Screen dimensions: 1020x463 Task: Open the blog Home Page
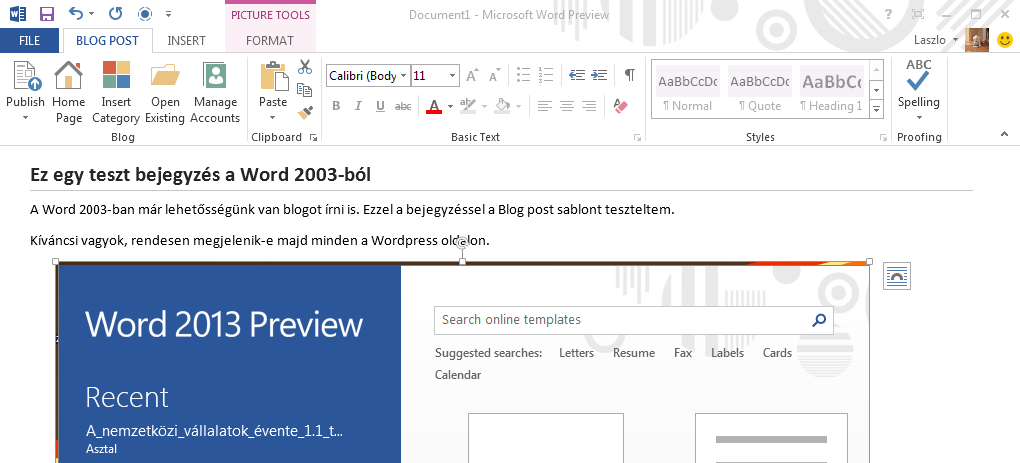pos(68,92)
